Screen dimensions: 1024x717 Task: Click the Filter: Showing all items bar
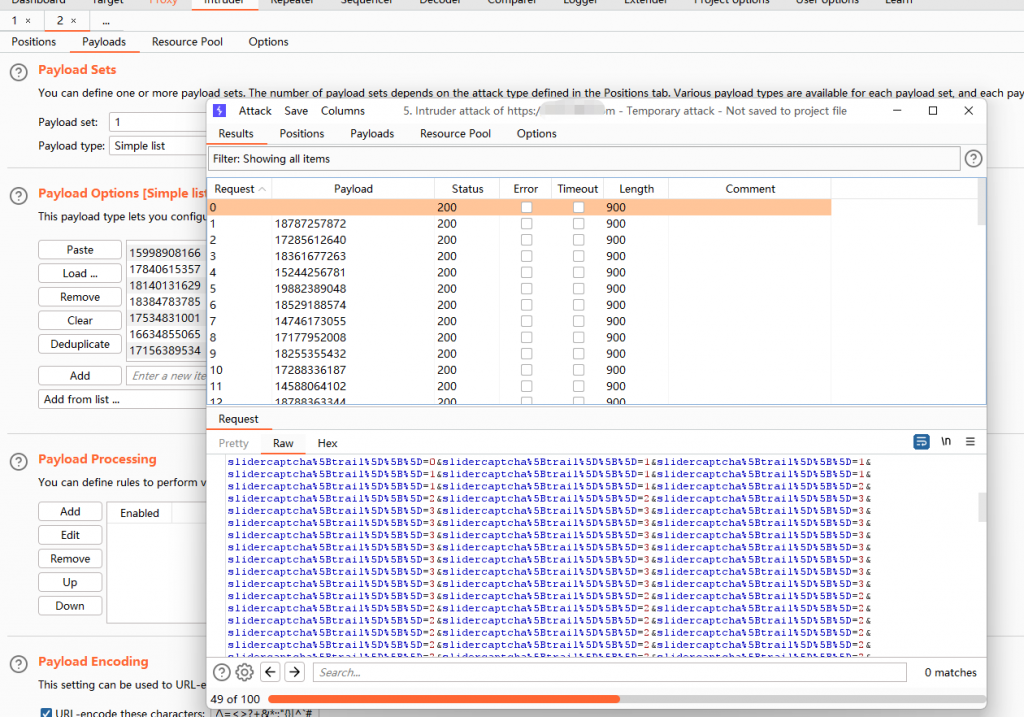[584, 159]
